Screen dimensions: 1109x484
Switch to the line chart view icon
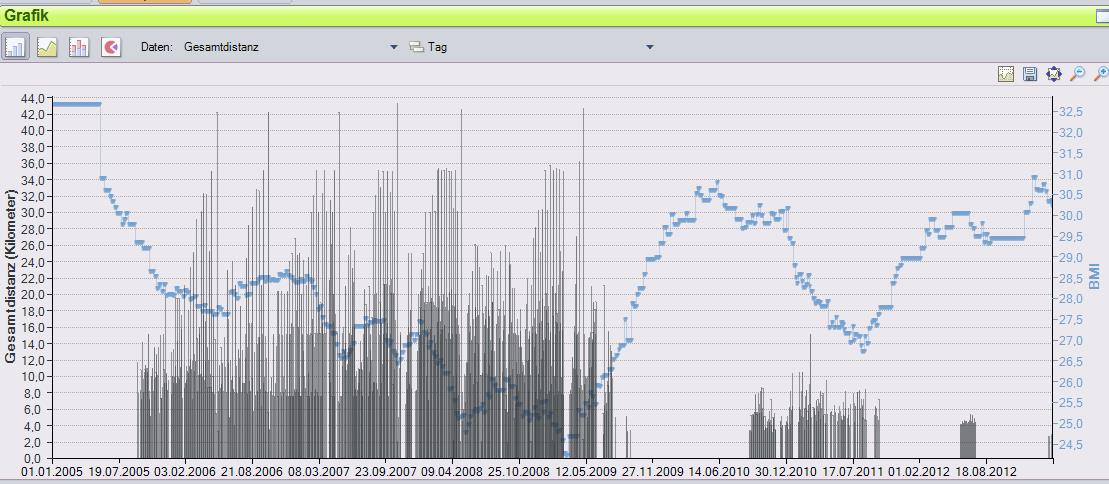coord(47,47)
